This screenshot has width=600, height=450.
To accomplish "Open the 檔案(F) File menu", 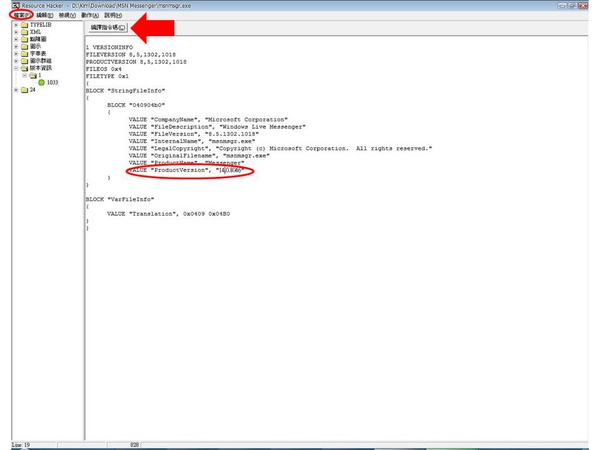I will point(21,15).
